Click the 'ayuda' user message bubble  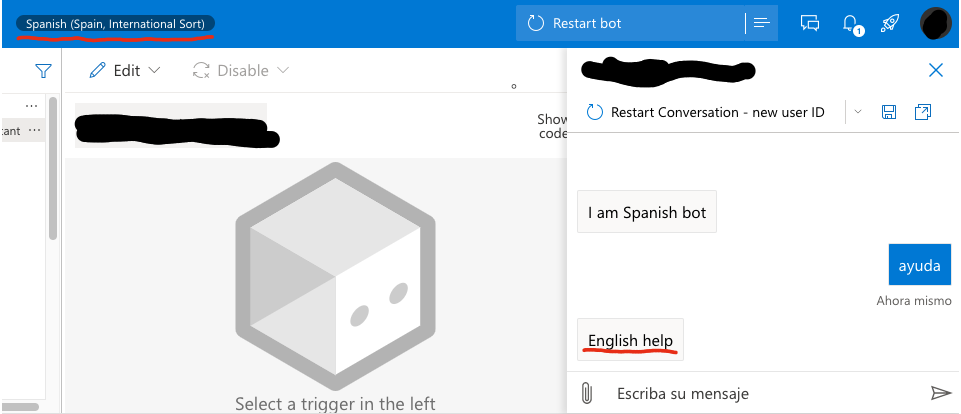[919, 265]
